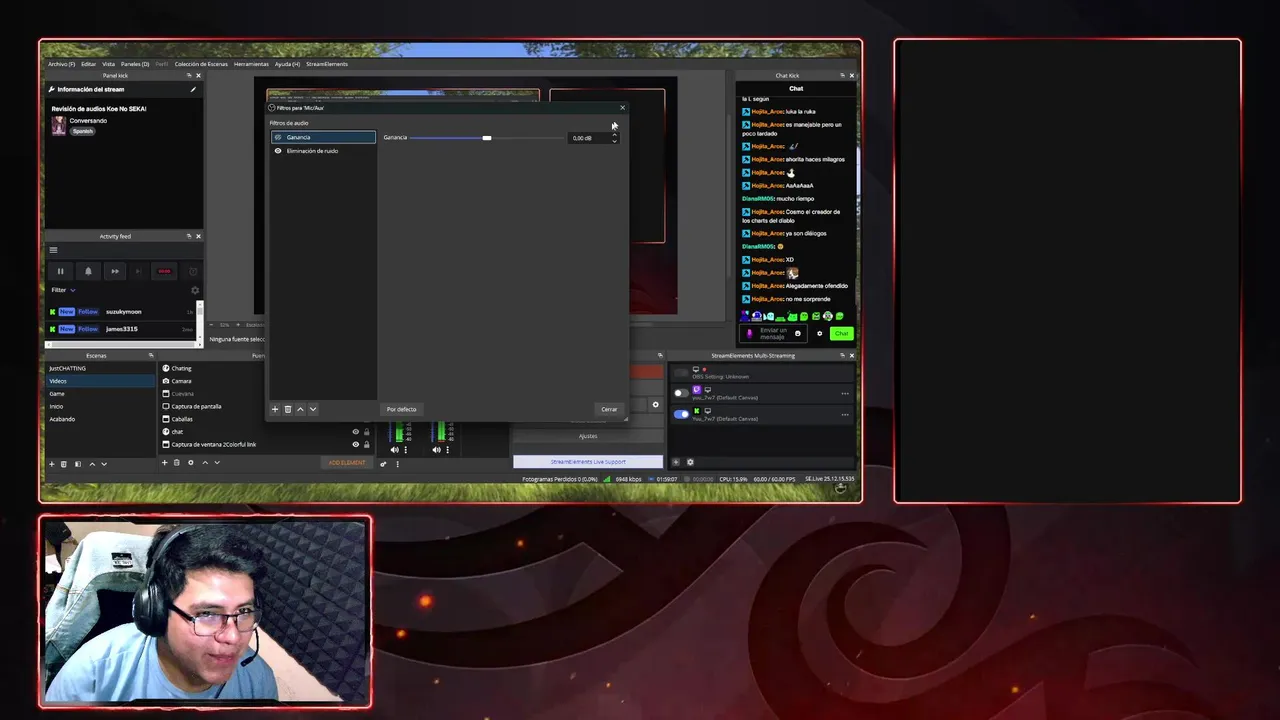Open the Editar menu

pyautogui.click(x=88, y=64)
